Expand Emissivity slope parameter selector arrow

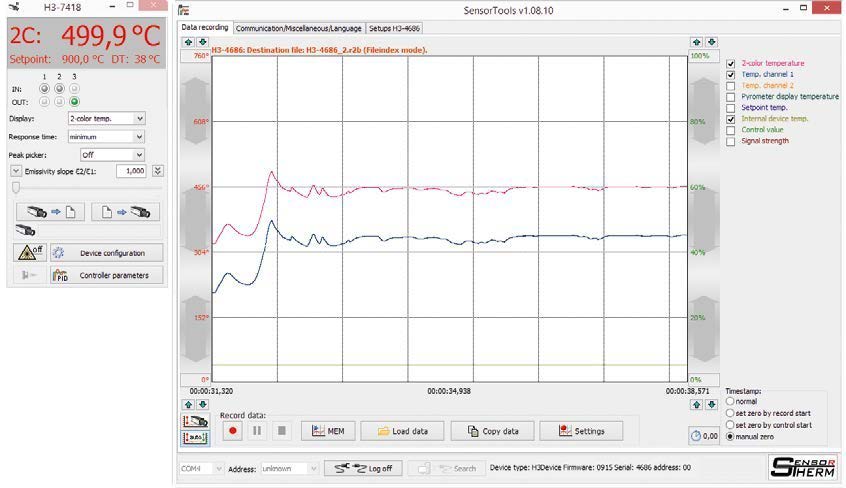click(16, 171)
